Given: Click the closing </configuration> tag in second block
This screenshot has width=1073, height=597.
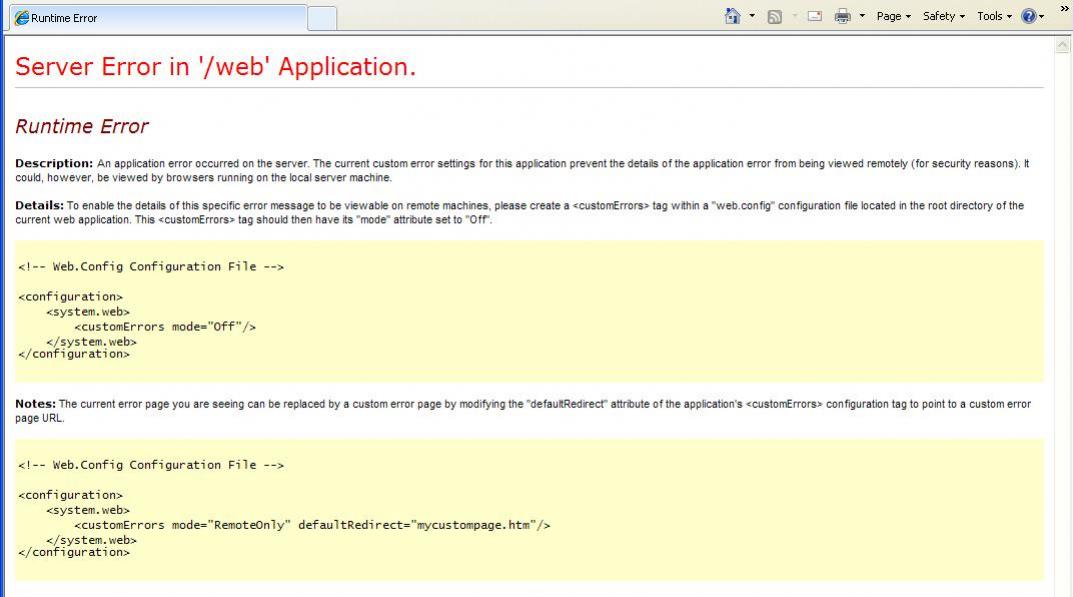Looking at the screenshot, I should (74, 552).
